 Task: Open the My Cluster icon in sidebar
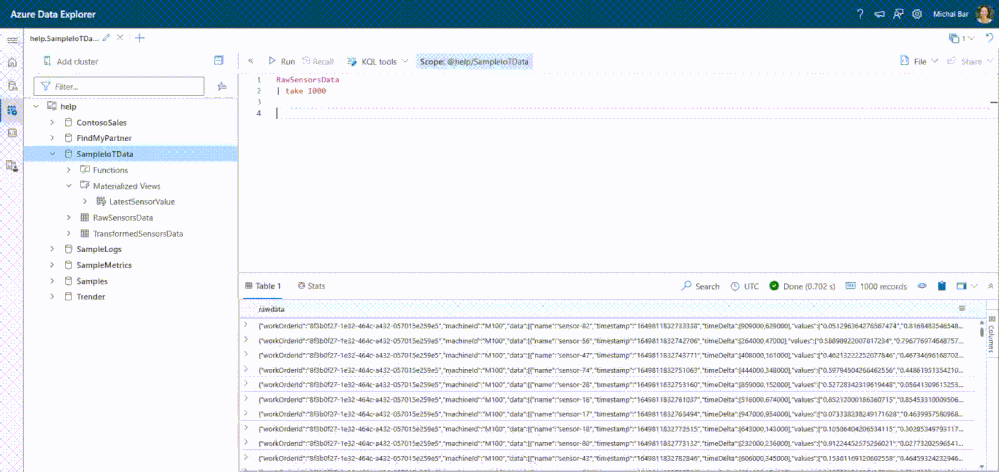[x=11, y=166]
